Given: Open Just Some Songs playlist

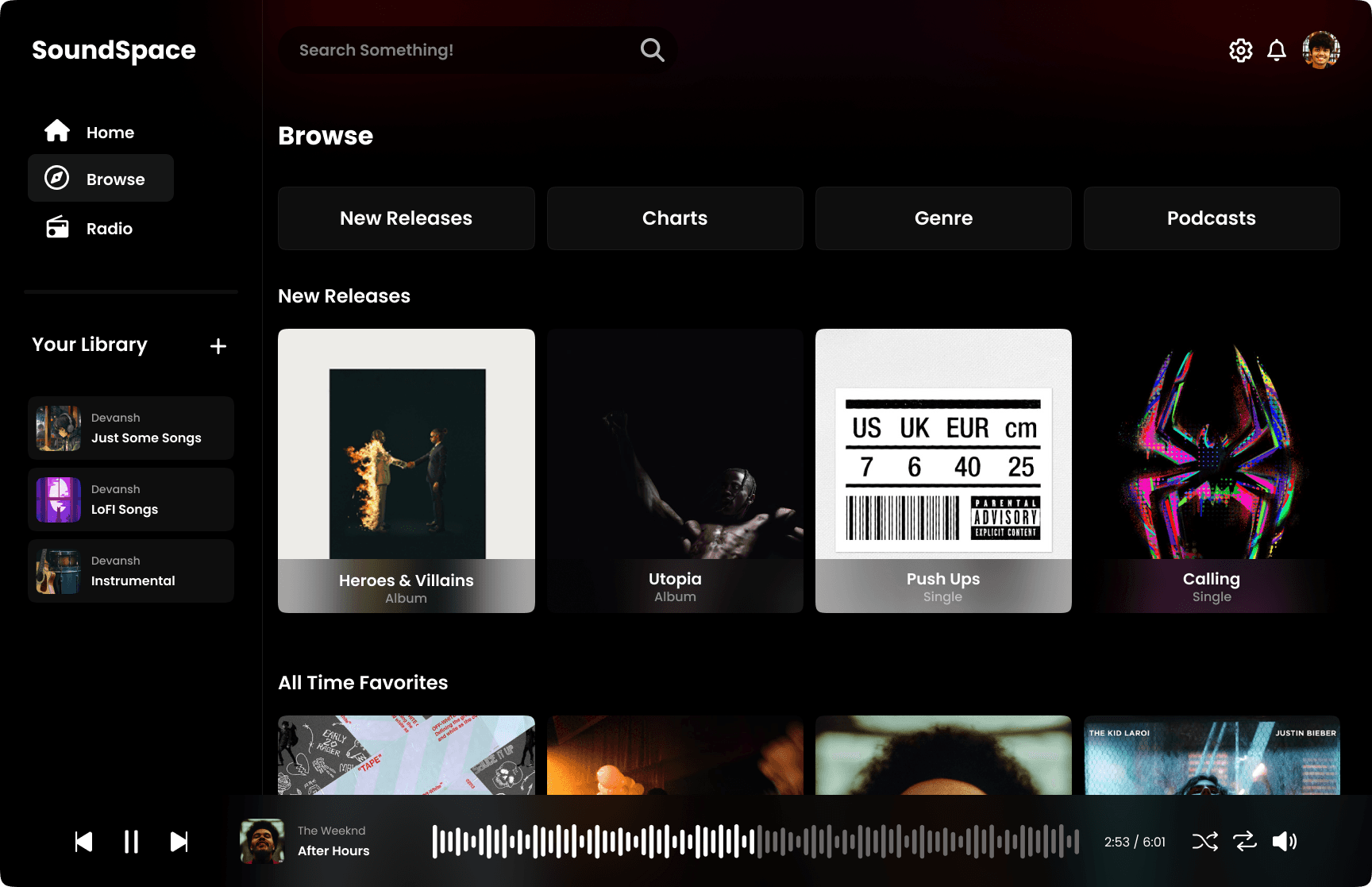Looking at the screenshot, I should coord(131,428).
